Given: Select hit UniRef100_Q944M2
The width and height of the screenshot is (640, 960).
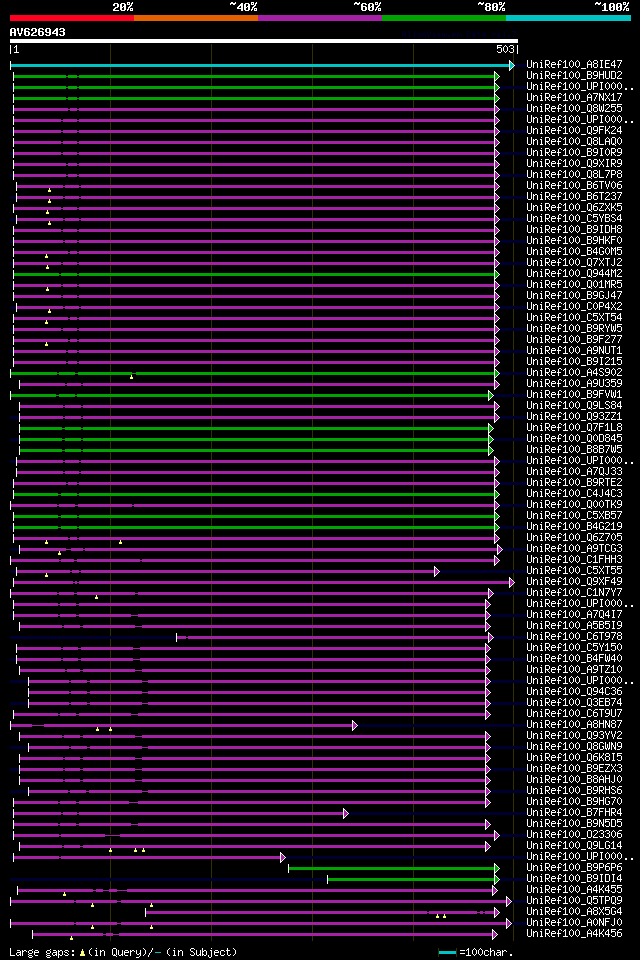Looking at the screenshot, I should tap(574, 274).
